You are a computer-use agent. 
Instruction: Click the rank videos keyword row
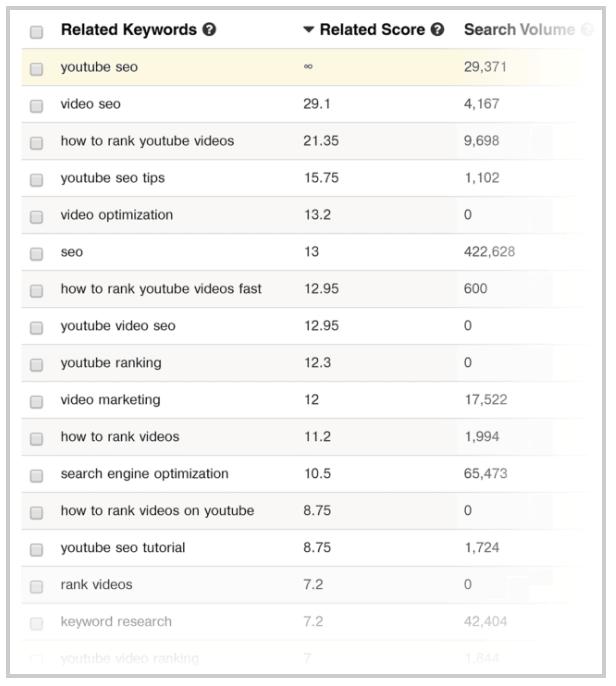point(302,584)
